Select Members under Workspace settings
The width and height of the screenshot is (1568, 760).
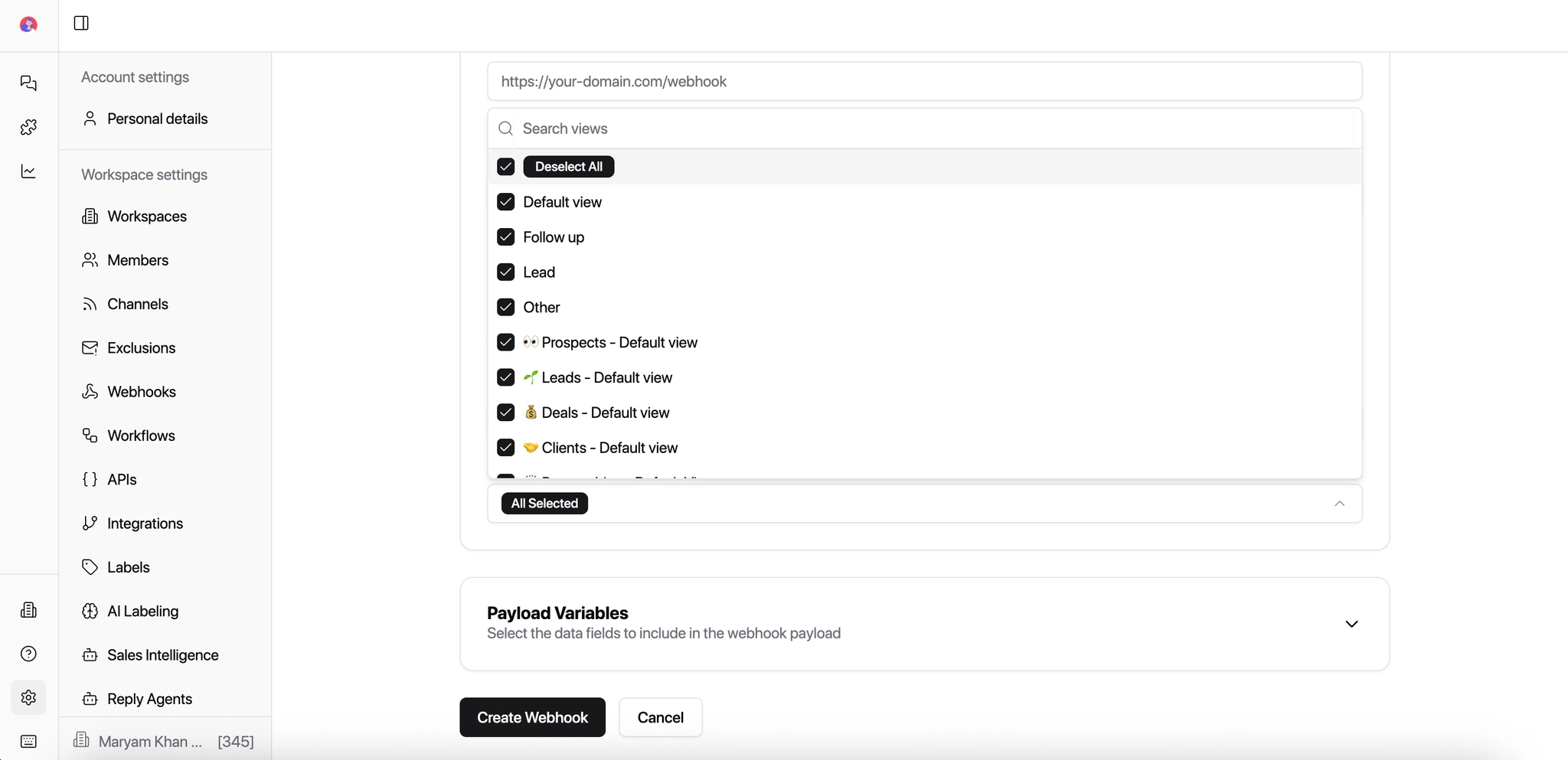139,259
